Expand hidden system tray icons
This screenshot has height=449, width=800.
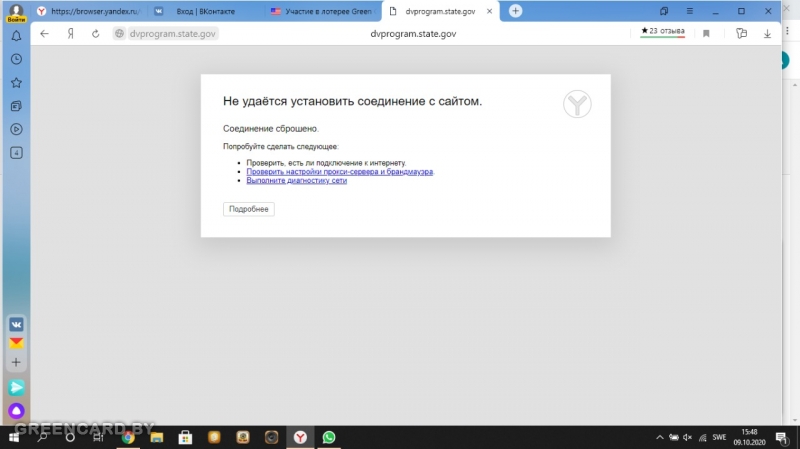[659, 437]
